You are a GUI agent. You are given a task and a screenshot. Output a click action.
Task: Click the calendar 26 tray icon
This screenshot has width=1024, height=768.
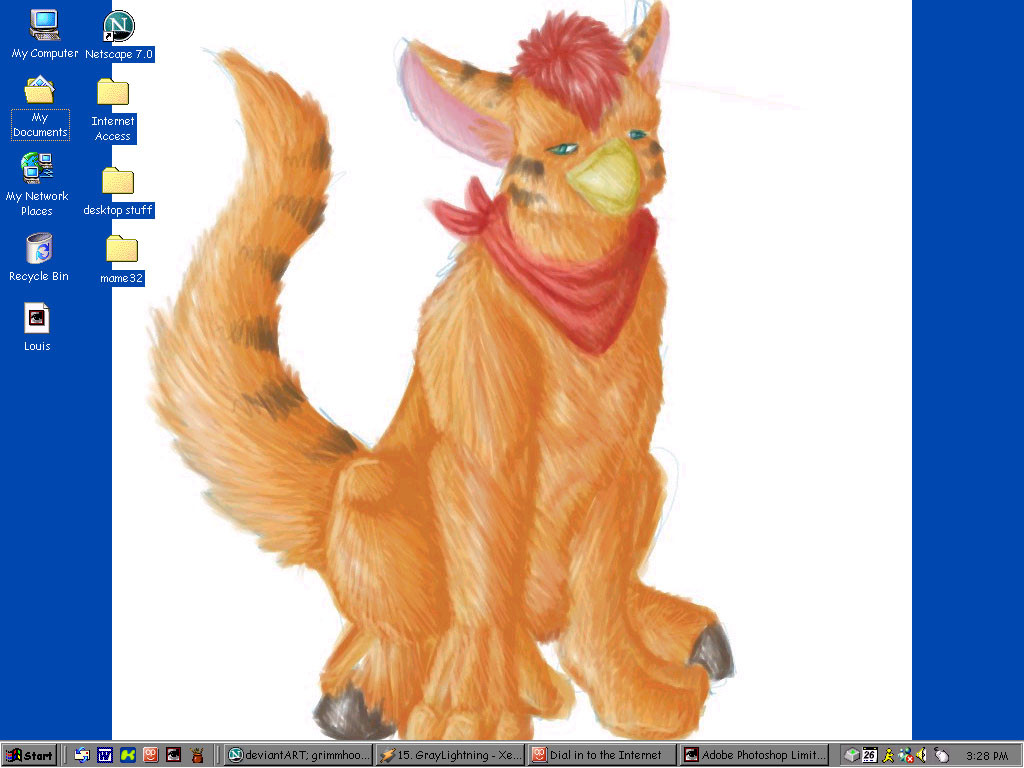(870, 756)
